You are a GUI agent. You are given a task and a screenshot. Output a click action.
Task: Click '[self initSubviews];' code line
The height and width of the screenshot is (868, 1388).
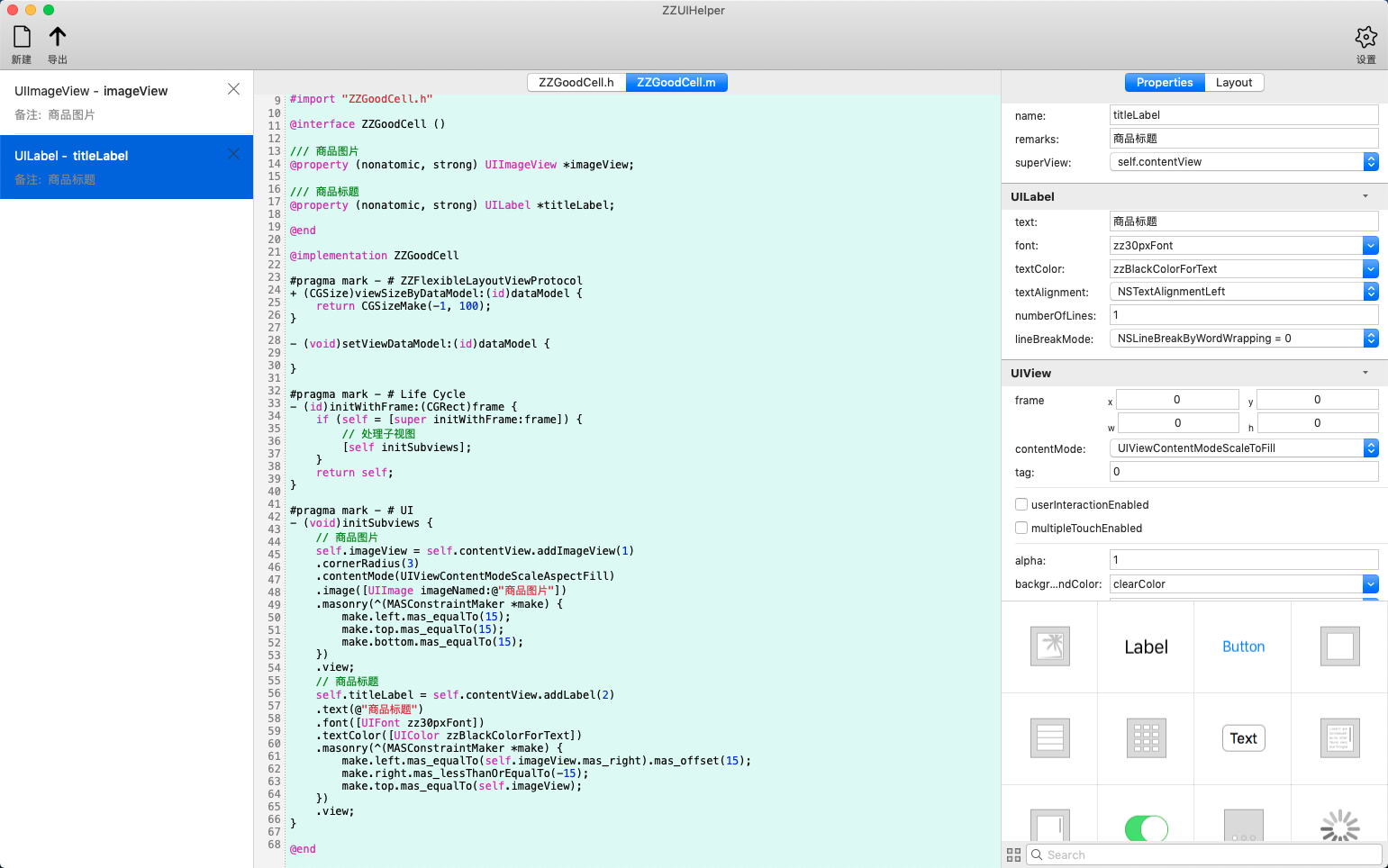[x=406, y=448]
